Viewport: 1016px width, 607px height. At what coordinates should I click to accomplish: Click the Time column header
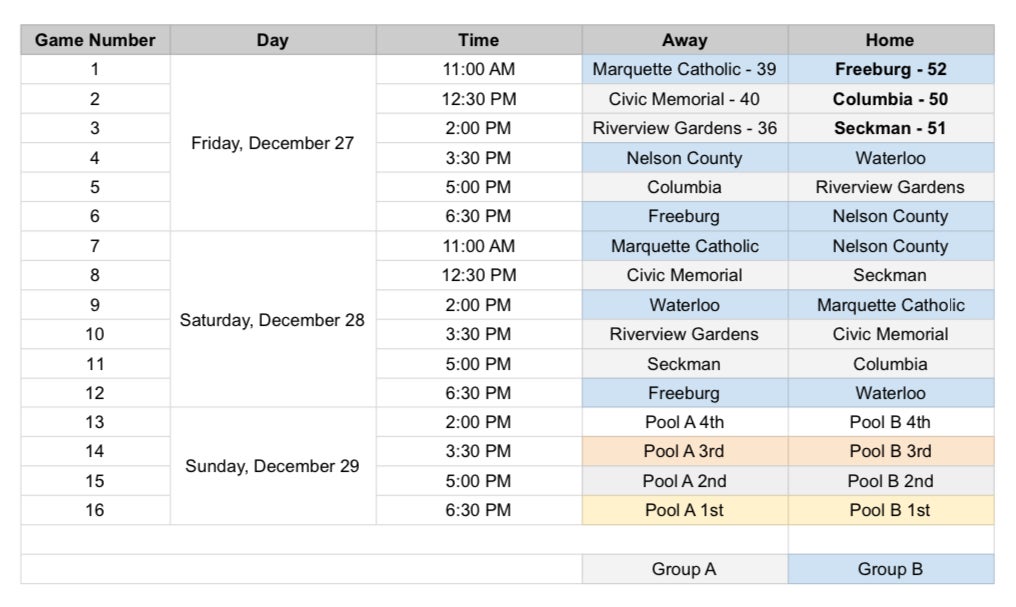[x=478, y=40]
